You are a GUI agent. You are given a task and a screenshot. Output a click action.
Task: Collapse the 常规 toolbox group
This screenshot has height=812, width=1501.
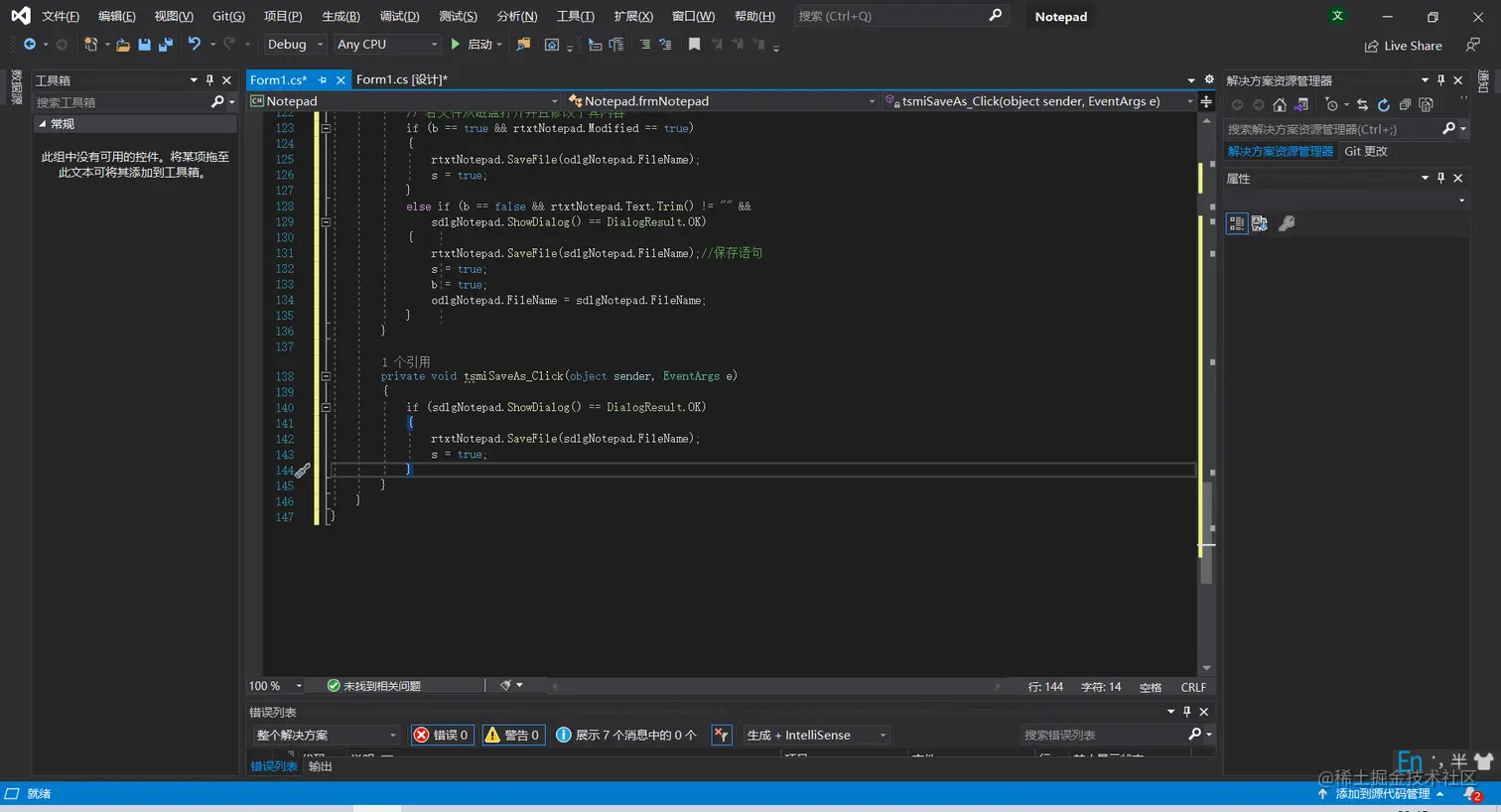coord(43,124)
